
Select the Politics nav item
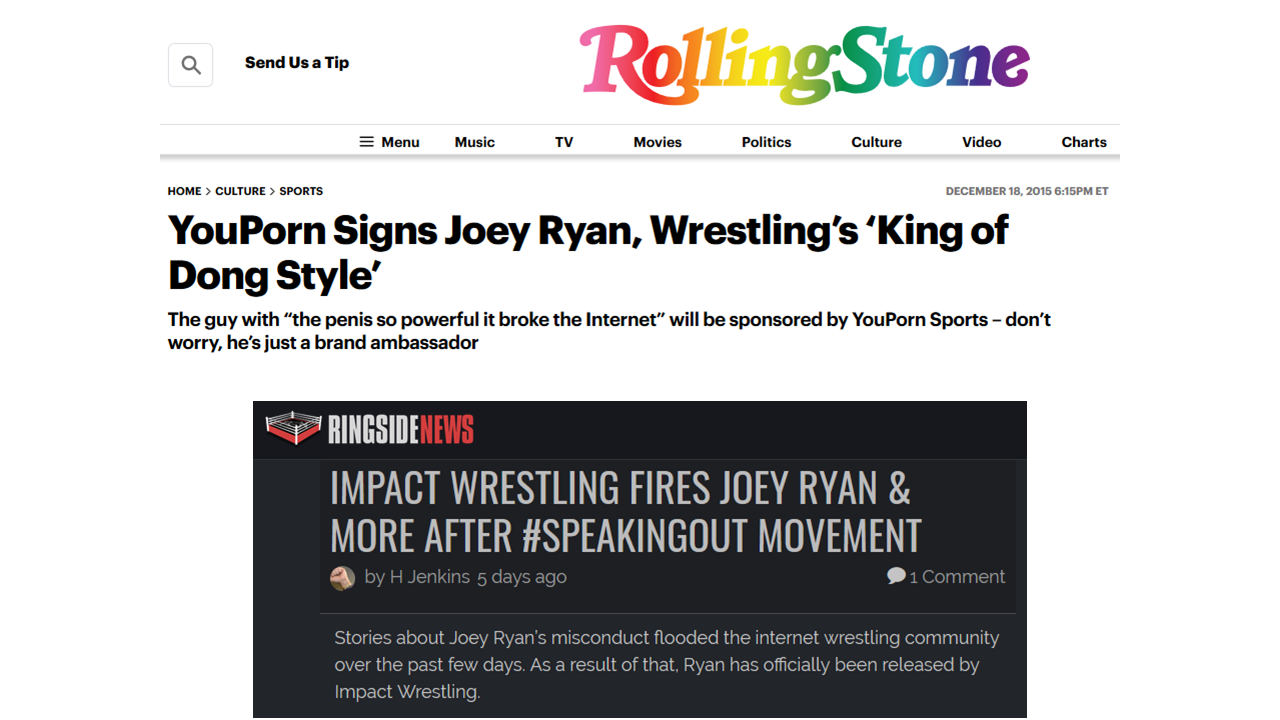coord(766,142)
